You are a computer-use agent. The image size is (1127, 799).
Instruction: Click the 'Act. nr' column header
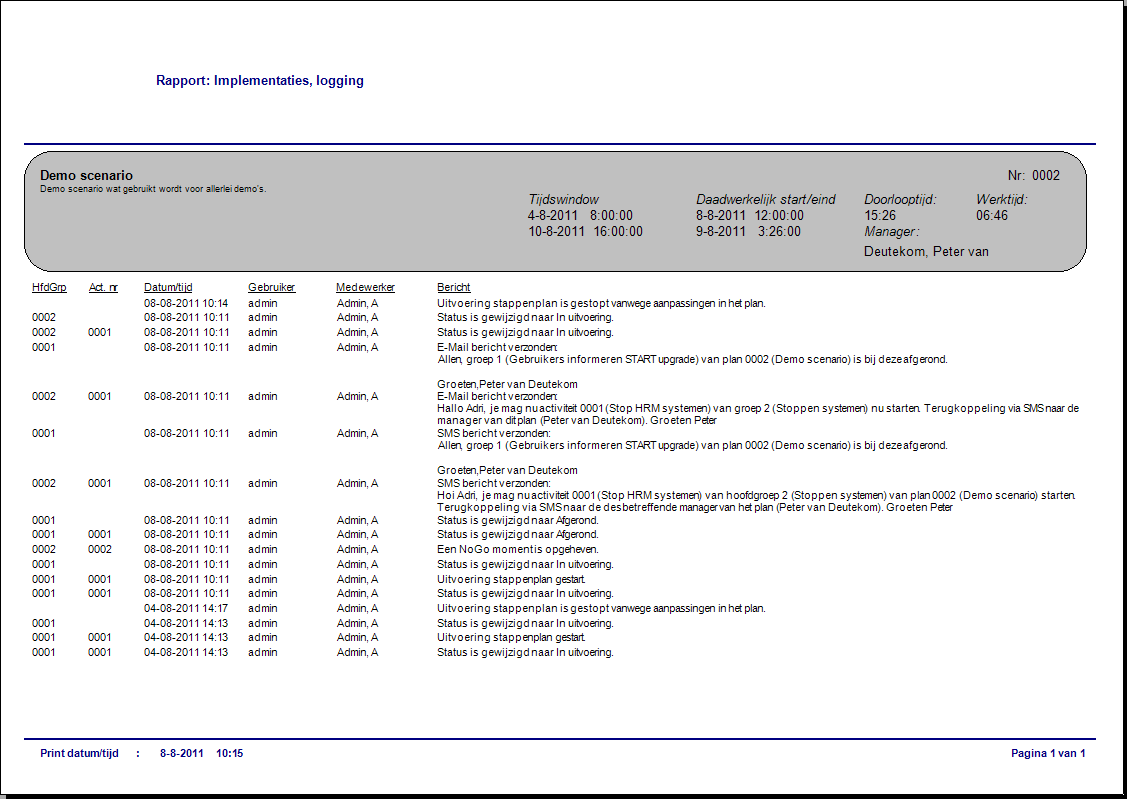[103, 288]
